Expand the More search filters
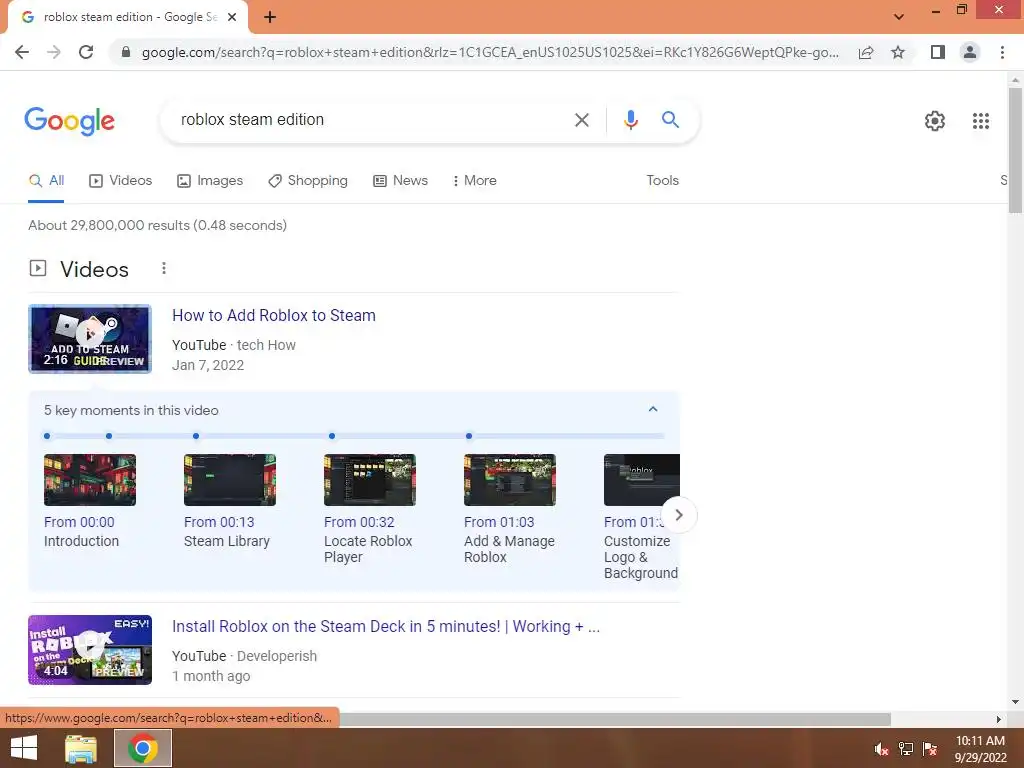 pos(474,181)
